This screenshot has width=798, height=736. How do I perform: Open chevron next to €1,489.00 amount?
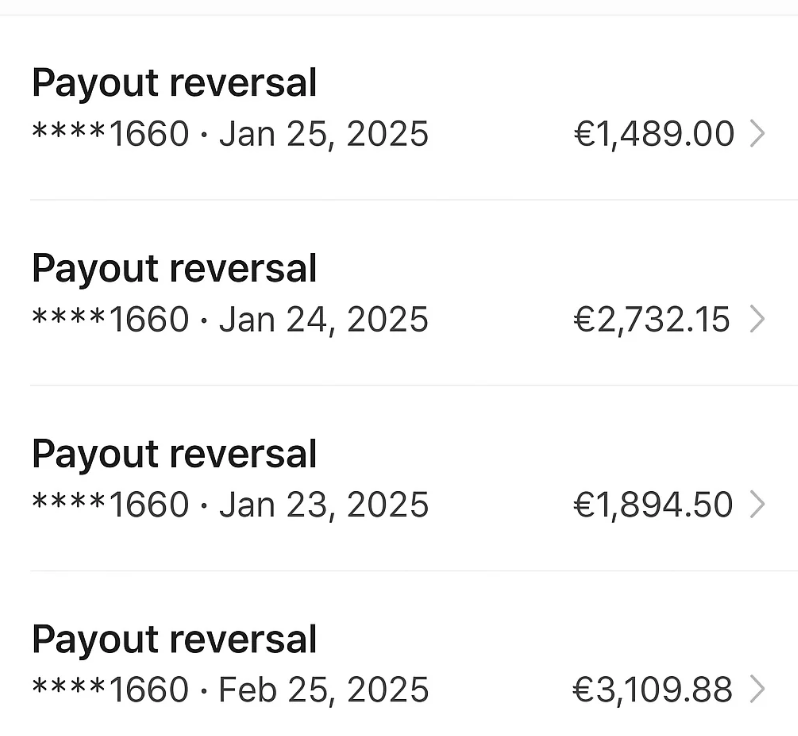(757, 134)
